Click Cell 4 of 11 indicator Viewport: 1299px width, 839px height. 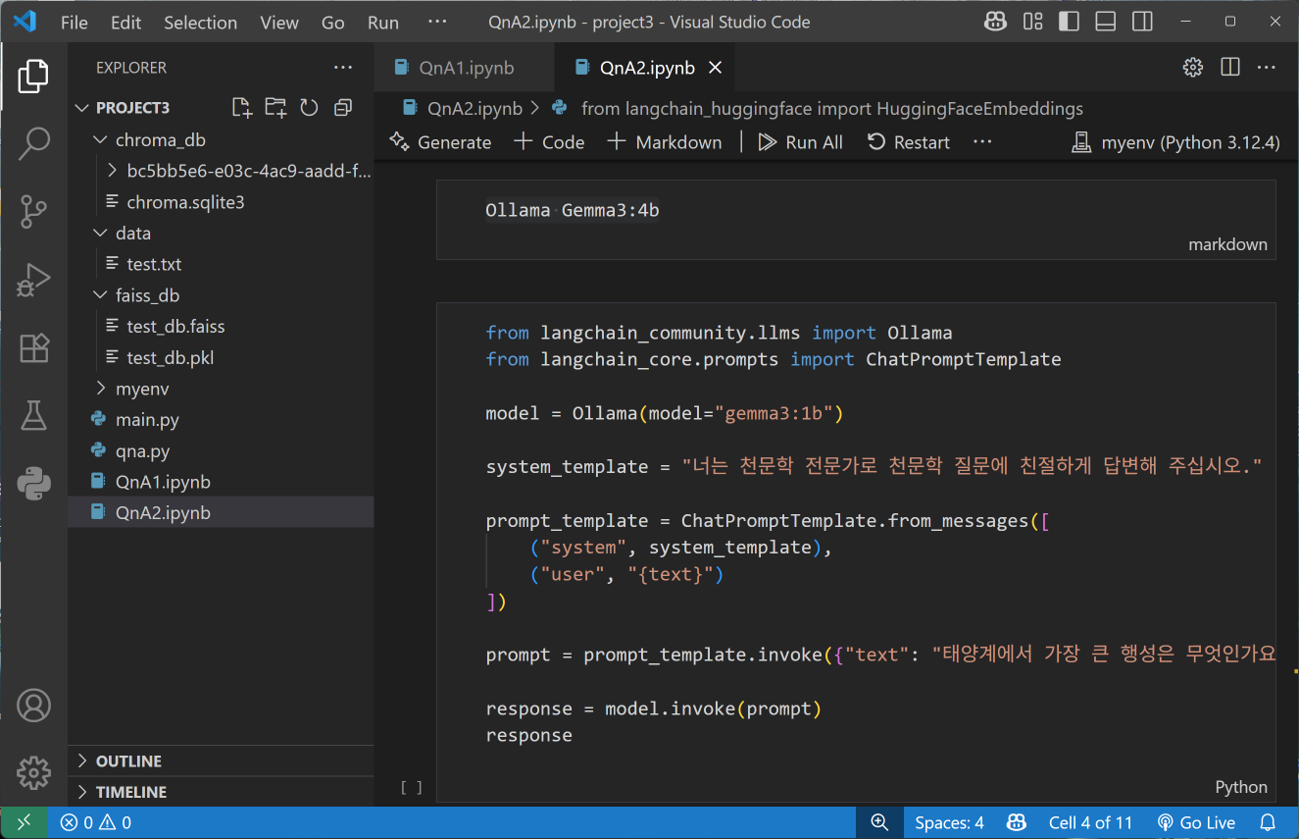(1090, 822)
